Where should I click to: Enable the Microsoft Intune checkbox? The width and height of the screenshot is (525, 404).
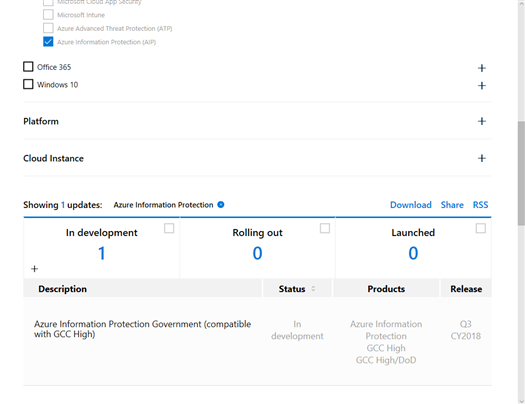pyautogui.click(x=48, y=15)
